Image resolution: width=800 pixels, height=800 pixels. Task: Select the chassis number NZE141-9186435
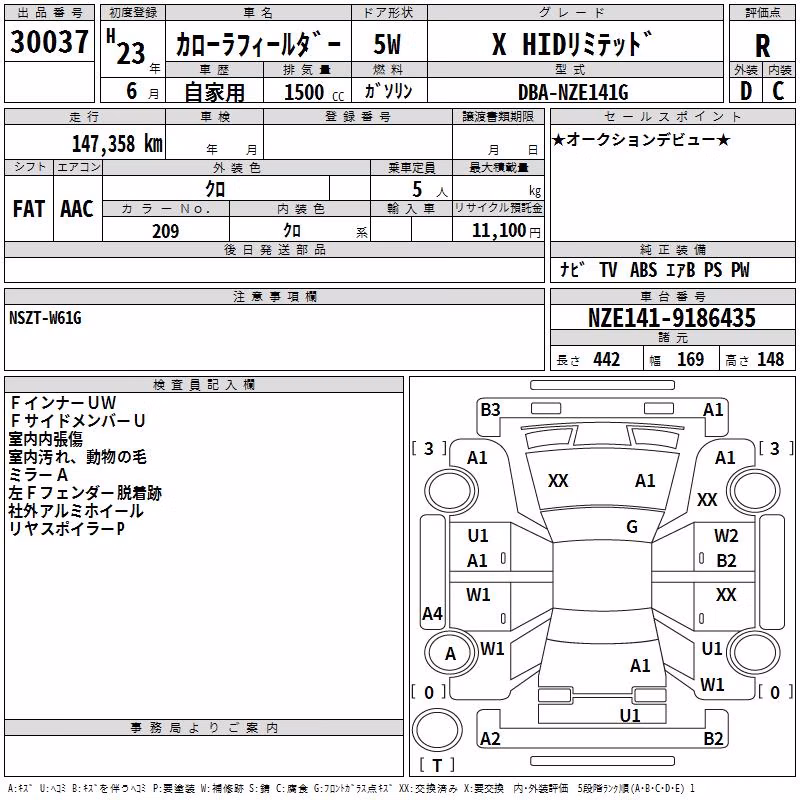point(672,317)
